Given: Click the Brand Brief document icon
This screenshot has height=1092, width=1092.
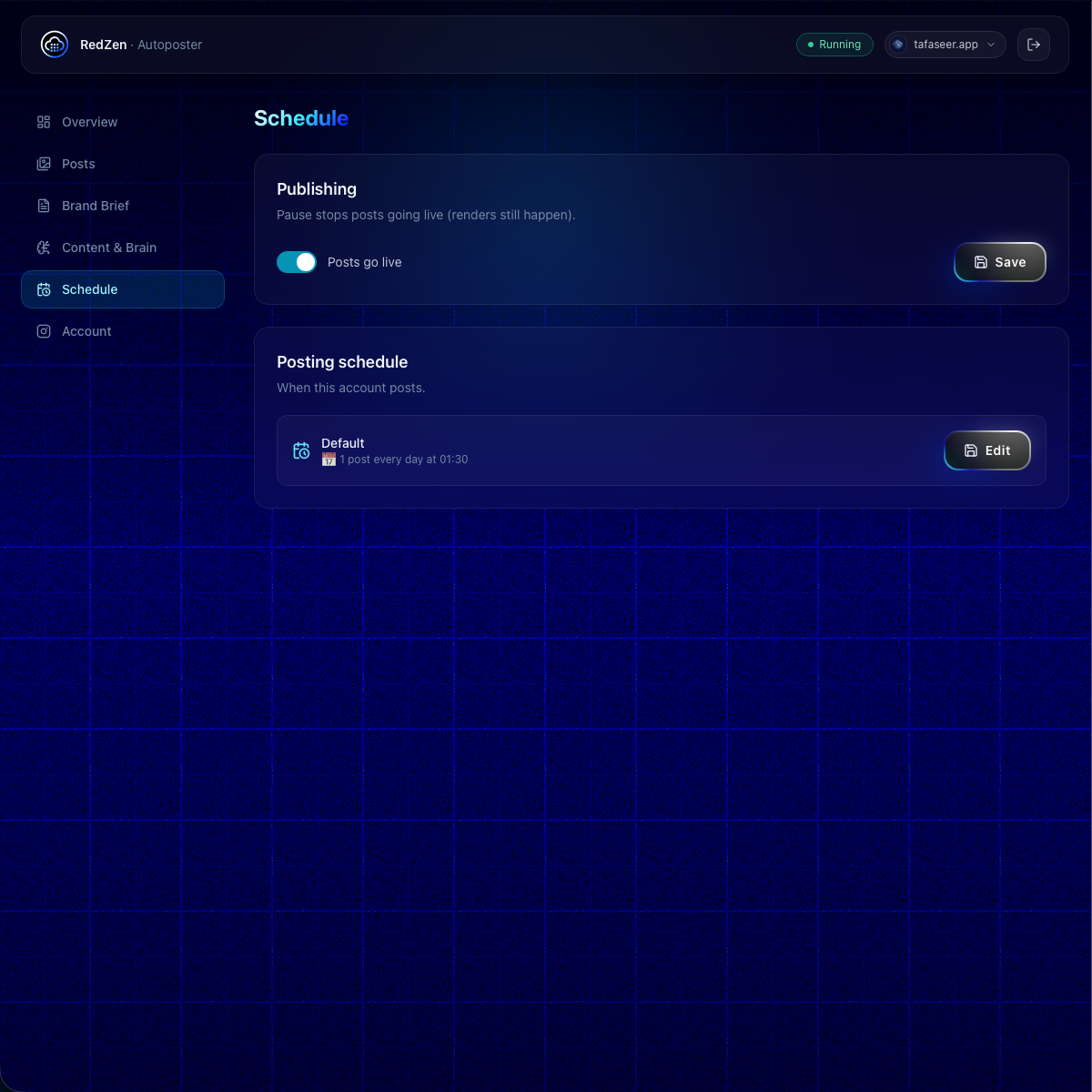Looking at the screenshot, I should tap(44, 206).
